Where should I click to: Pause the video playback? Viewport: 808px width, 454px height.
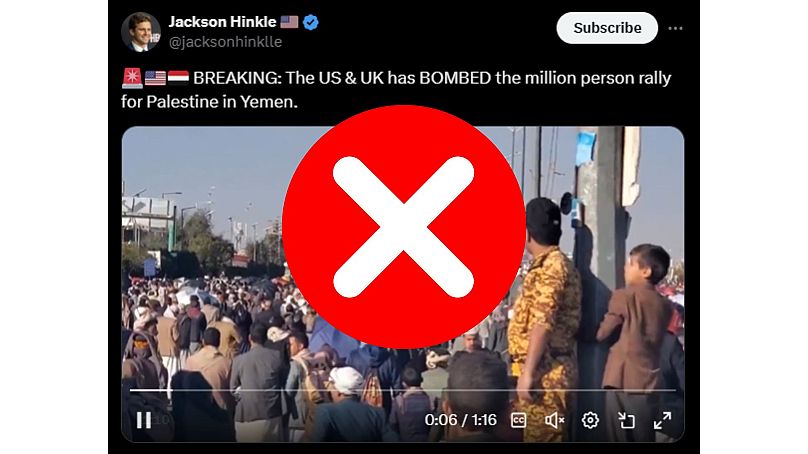pyautogui.click(x=144, y=420)
